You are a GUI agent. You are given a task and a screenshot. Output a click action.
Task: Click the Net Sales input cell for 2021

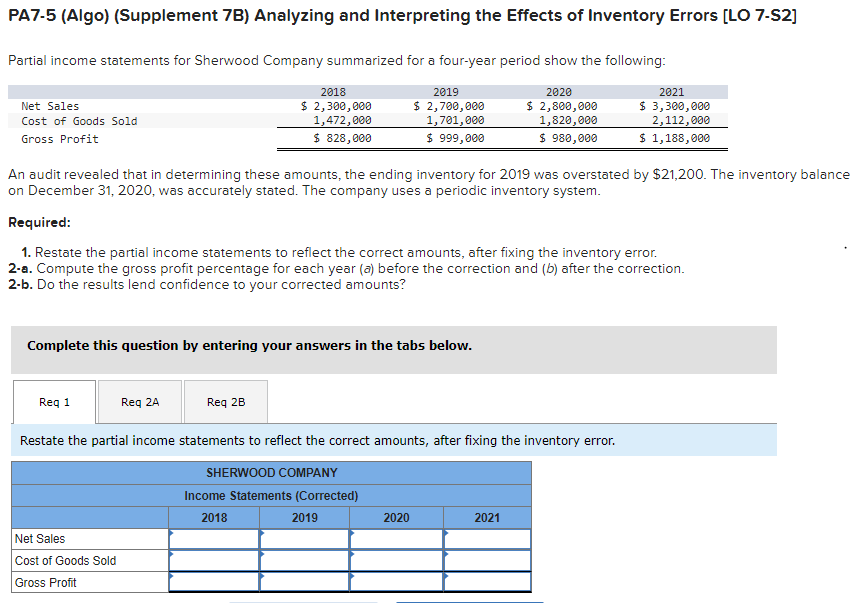coord(486,538)
